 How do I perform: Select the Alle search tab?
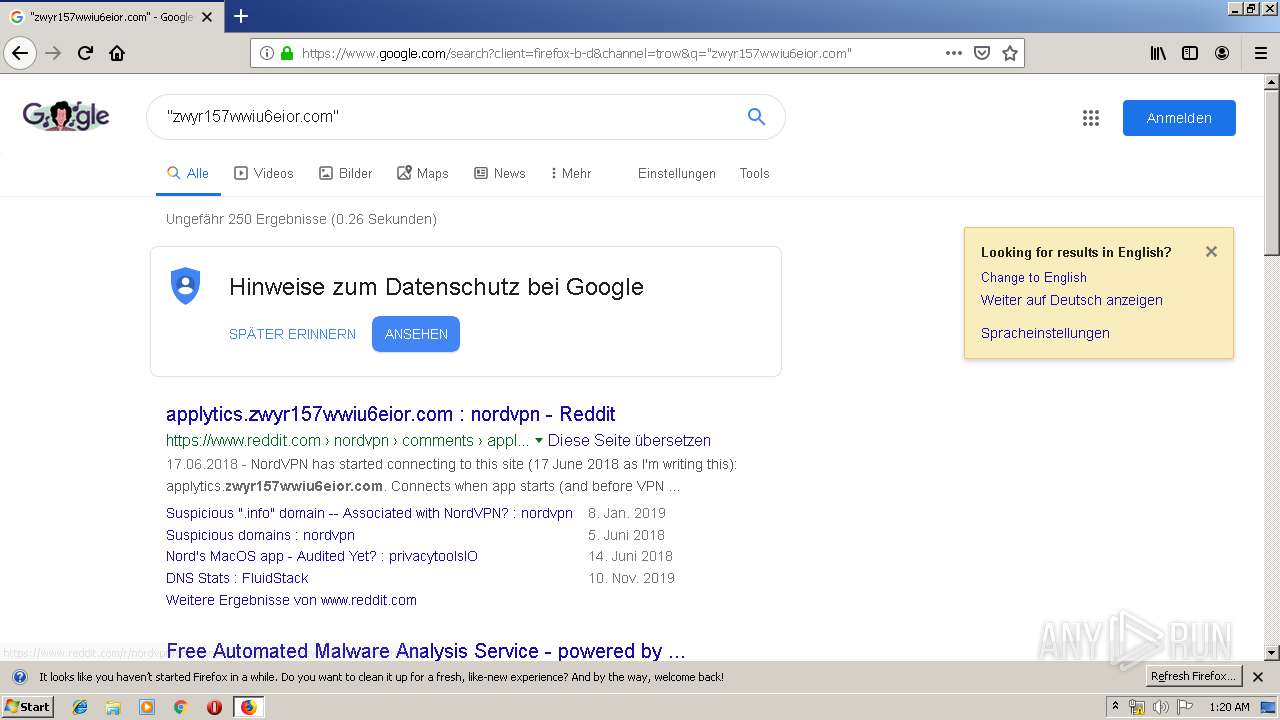[187, 173]
